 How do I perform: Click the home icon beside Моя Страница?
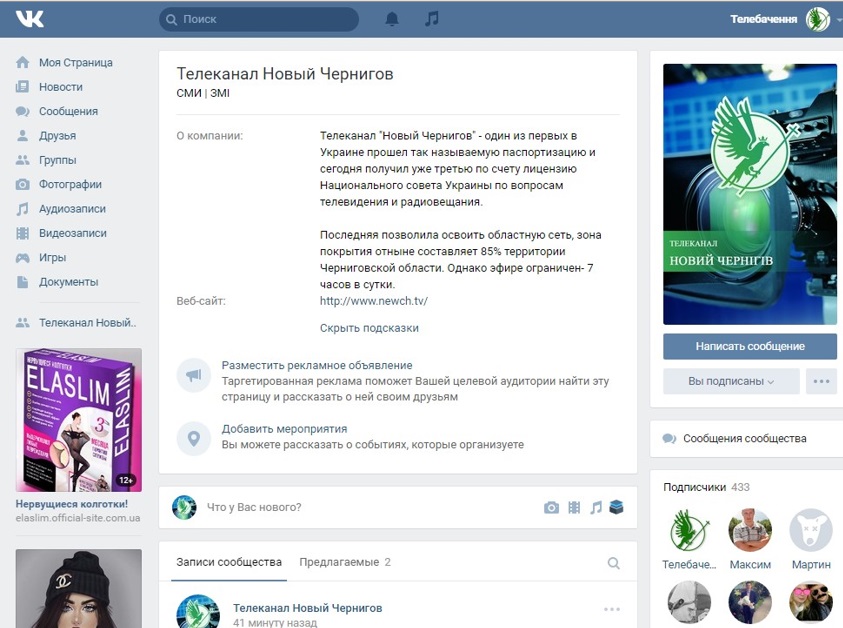(23, 62)
